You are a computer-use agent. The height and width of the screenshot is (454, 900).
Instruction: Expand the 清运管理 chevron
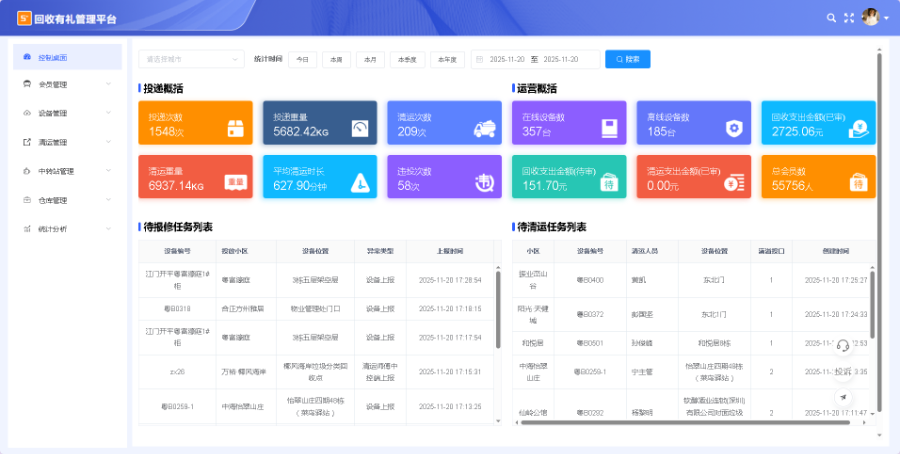coord(108,142)
